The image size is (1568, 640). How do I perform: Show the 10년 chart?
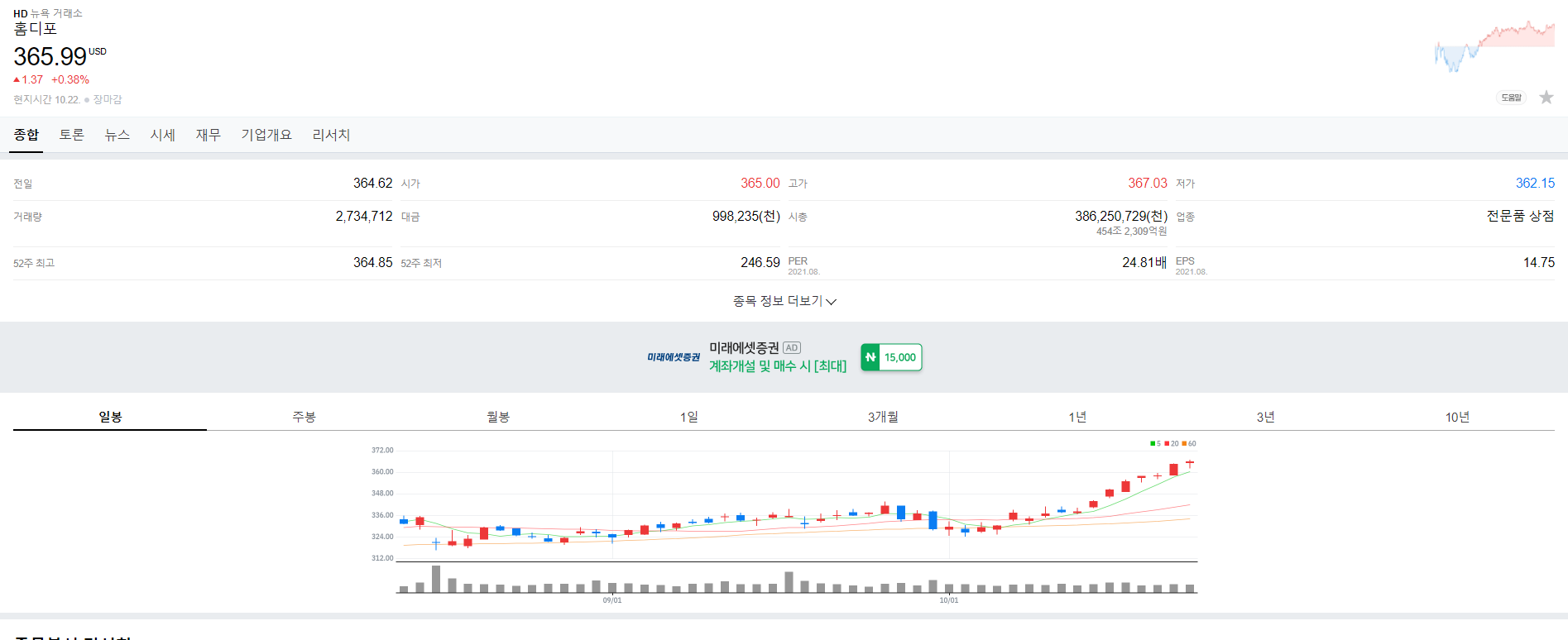pos(1458,417)
